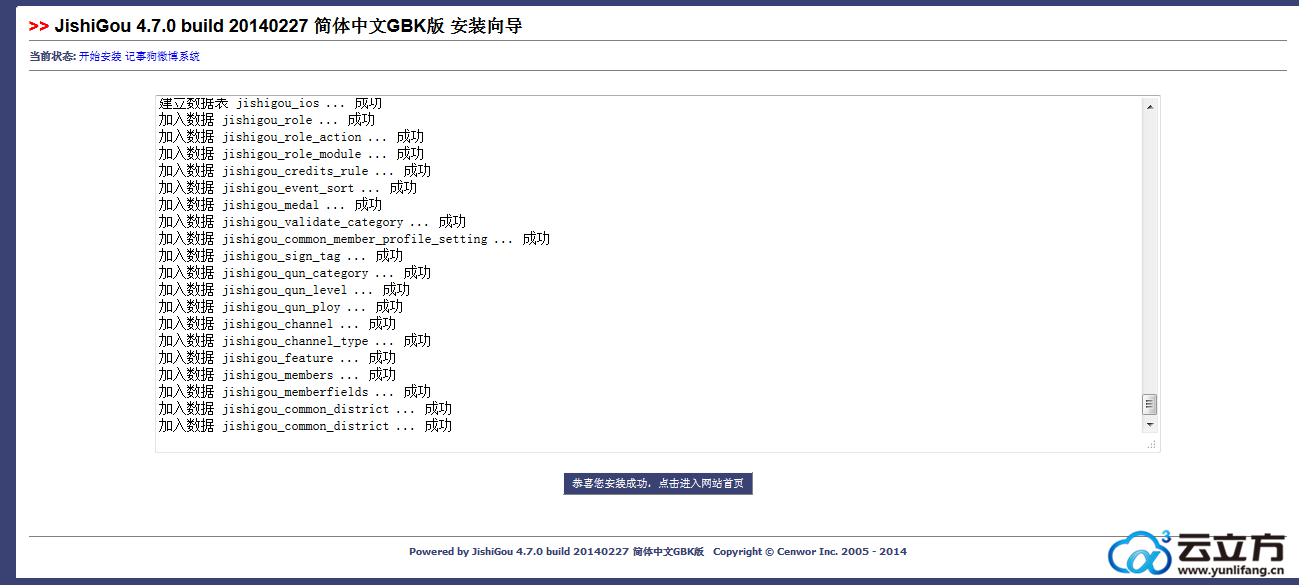Open the 记事狗微博系统 status link
This screenshot has height=585, width=1299.
pyautogui.click(x=162, y=57)
